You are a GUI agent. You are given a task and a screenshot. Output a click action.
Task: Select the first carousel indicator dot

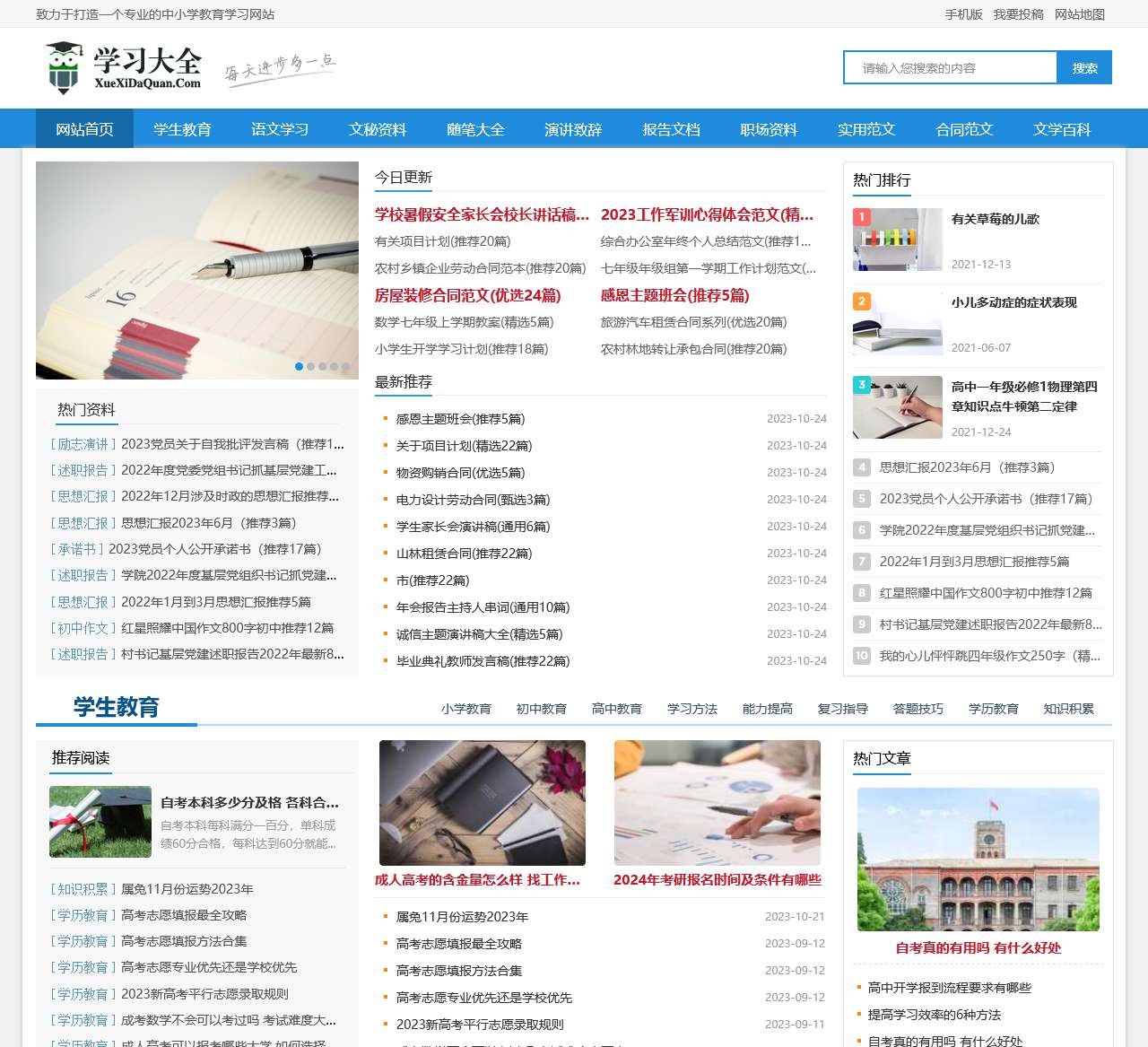(300, 366)
